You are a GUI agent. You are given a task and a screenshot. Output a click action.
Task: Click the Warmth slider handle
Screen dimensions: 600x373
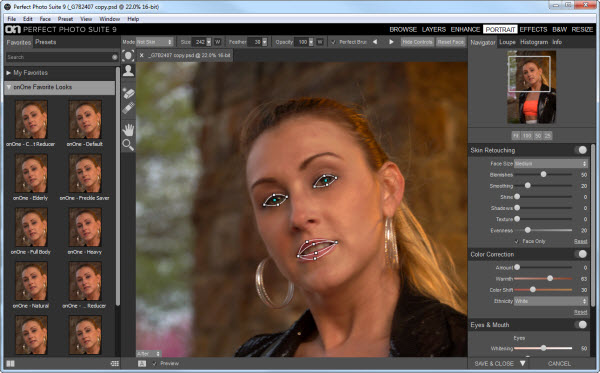tap(550, 279)
